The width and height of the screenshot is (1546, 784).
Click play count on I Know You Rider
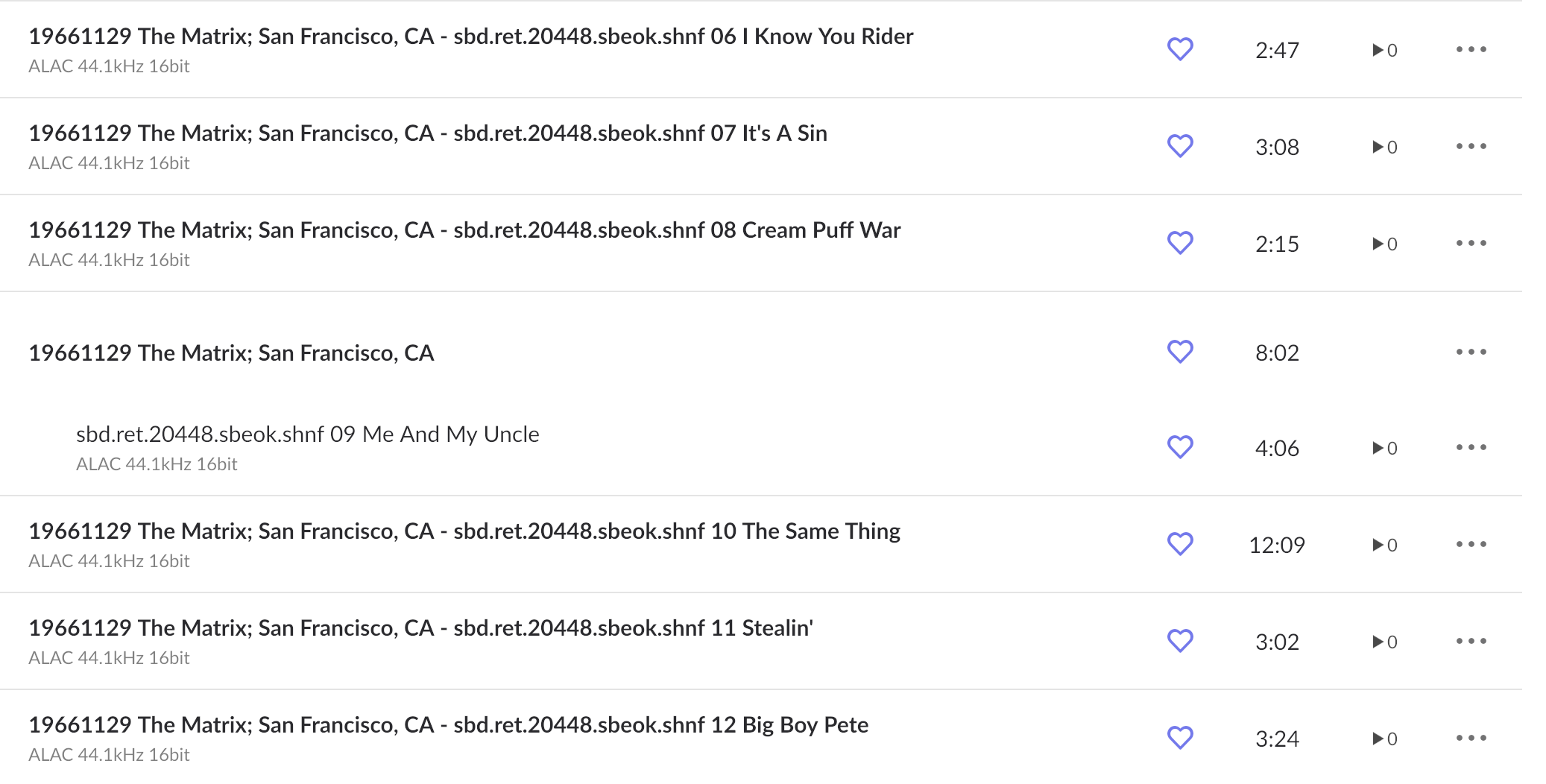(1385, 50)
